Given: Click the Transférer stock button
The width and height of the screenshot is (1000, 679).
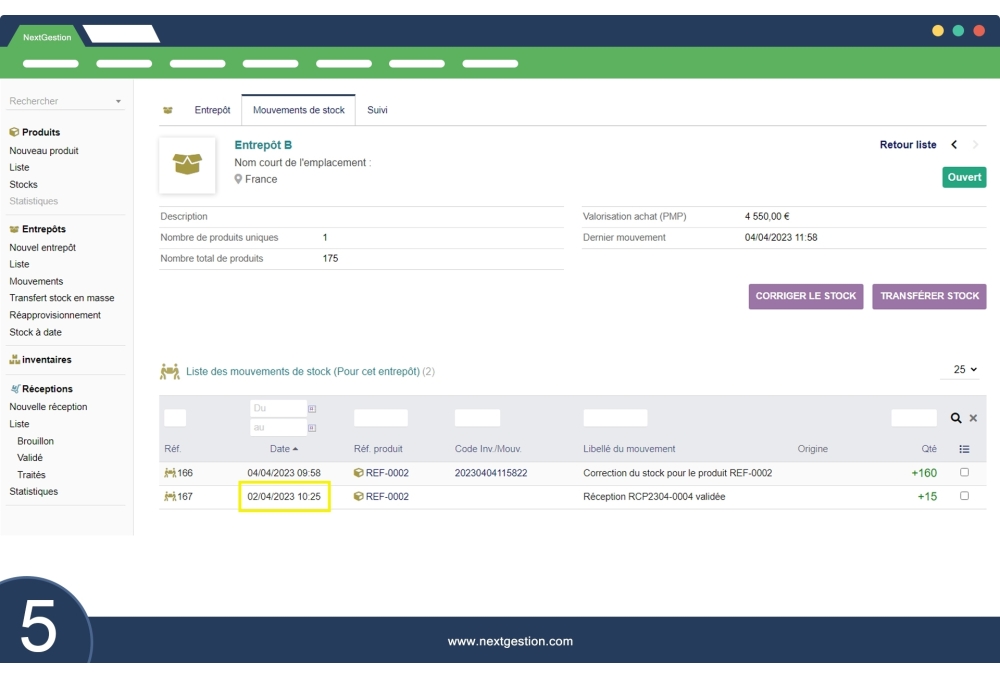Looking at the screenshot, I should click(x=929, y=296).
